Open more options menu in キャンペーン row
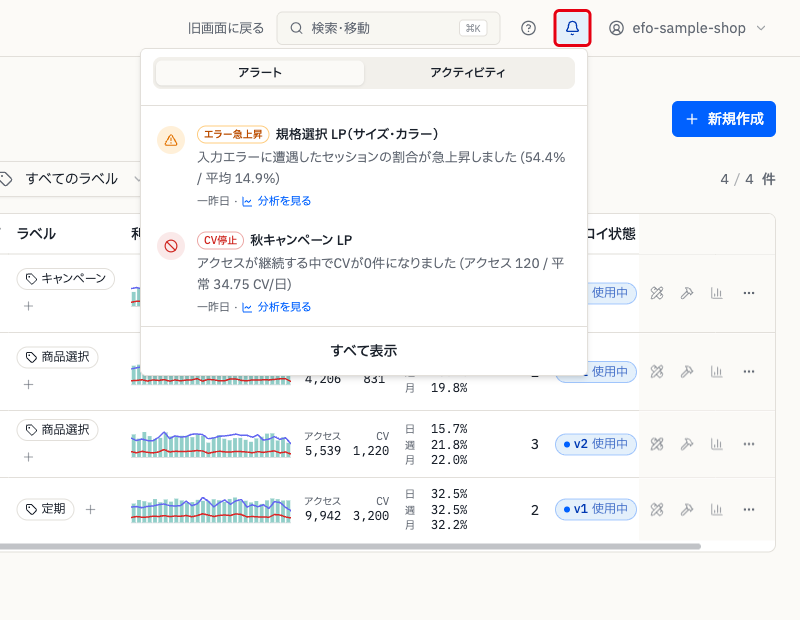This screenshot has width=800, height=620. click(x=748, y=293)
